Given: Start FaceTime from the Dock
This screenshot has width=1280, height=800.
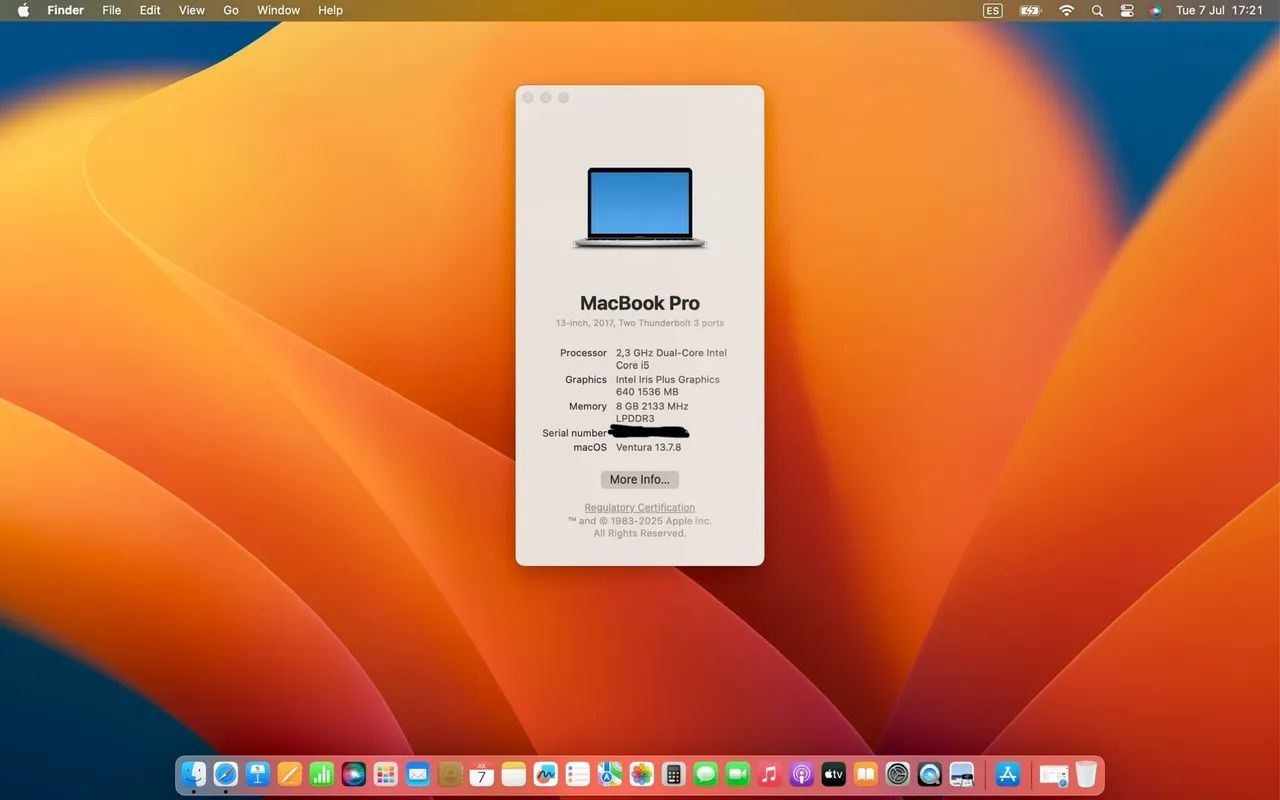Looking at the screenshot, I should point(738,774).
